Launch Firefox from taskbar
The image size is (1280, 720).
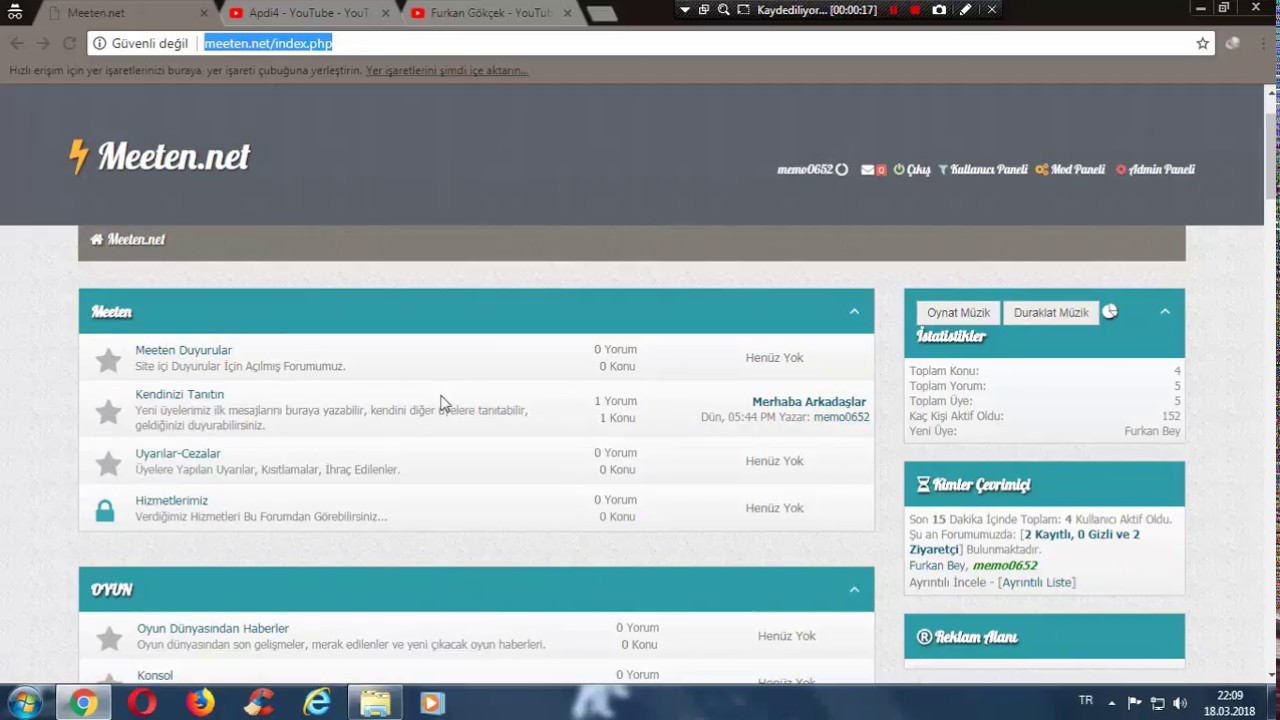(x=200, y=703)
